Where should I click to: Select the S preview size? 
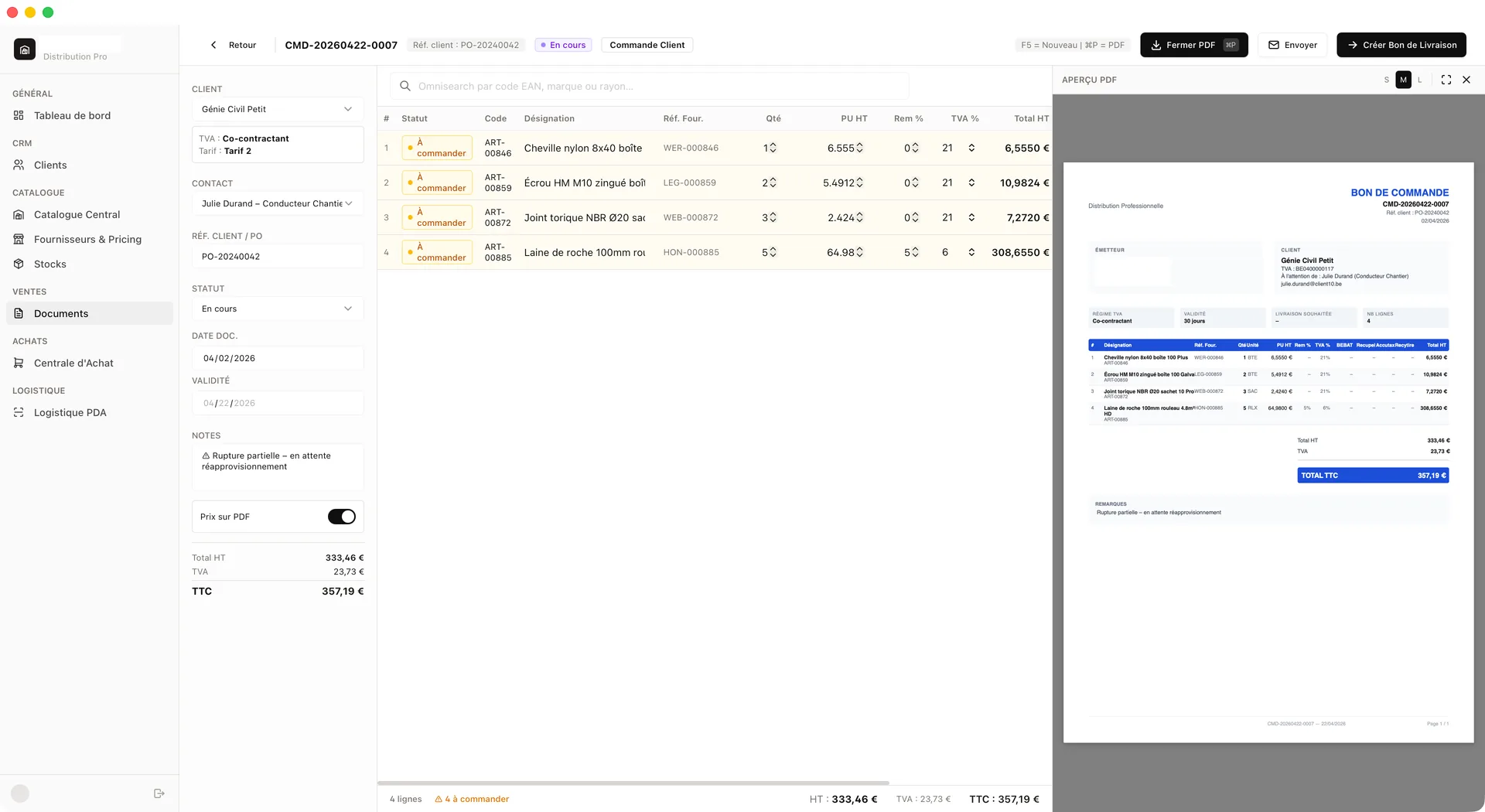(1386, 80)
